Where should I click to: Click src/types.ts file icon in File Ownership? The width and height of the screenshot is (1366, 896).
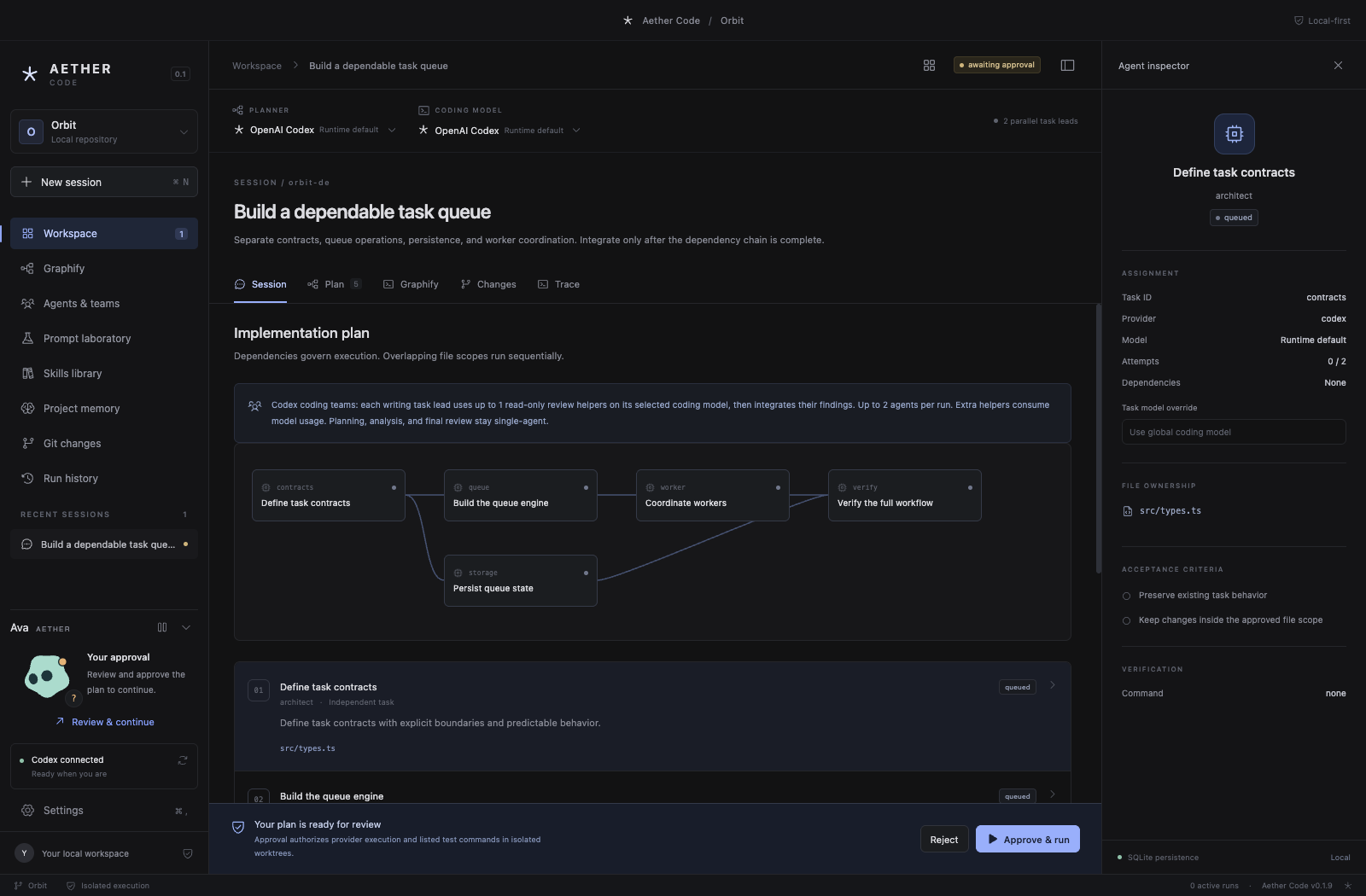[1127, 511]
